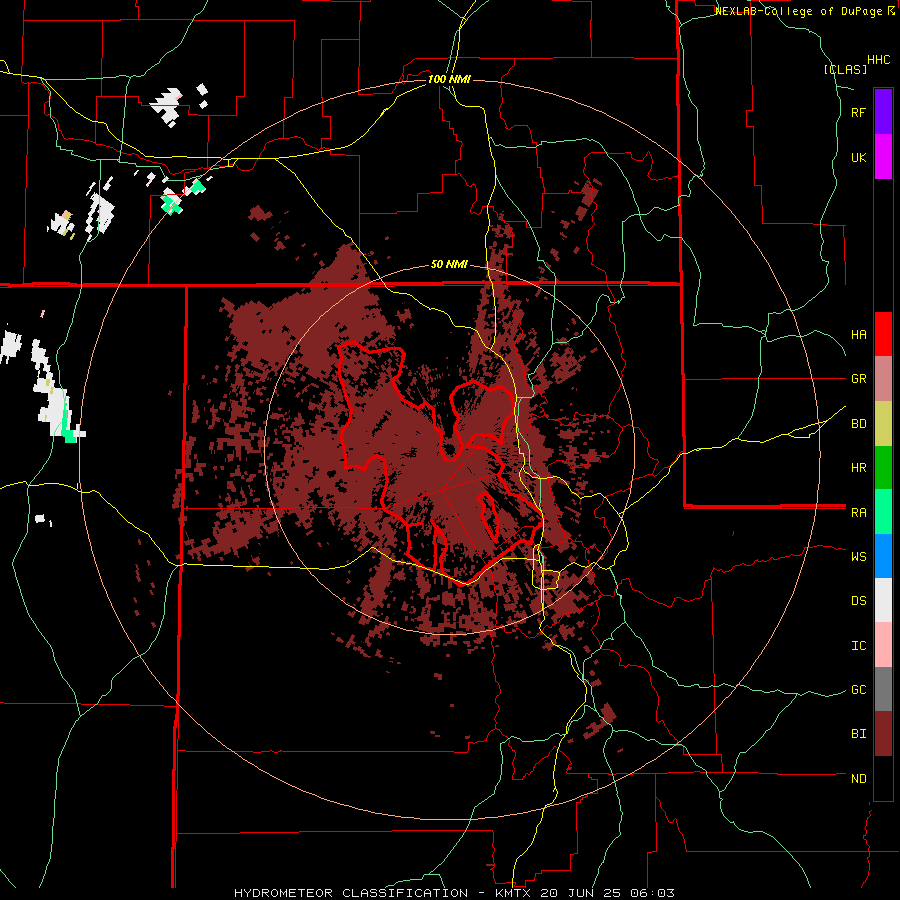Image resolution: width=900 pixels, height=900 pixels.
Task: Click the IC light pink legend swatch
Action: tap(883, 645)
